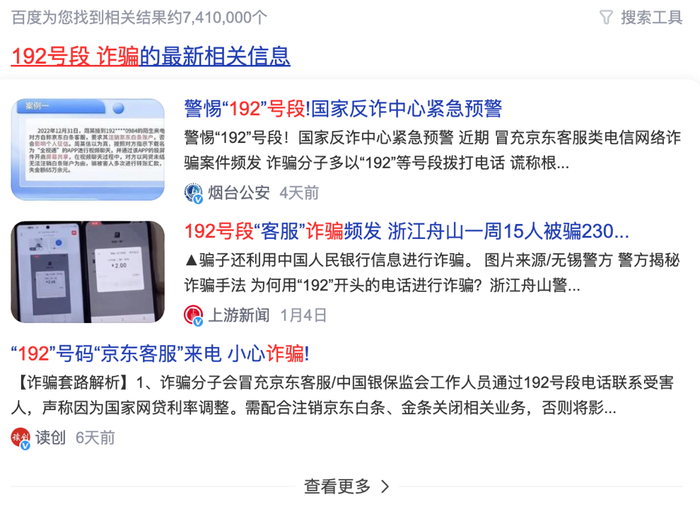Click the chevron arrow beside 查看更多
The image size is (700, 514).
(385, 486)
